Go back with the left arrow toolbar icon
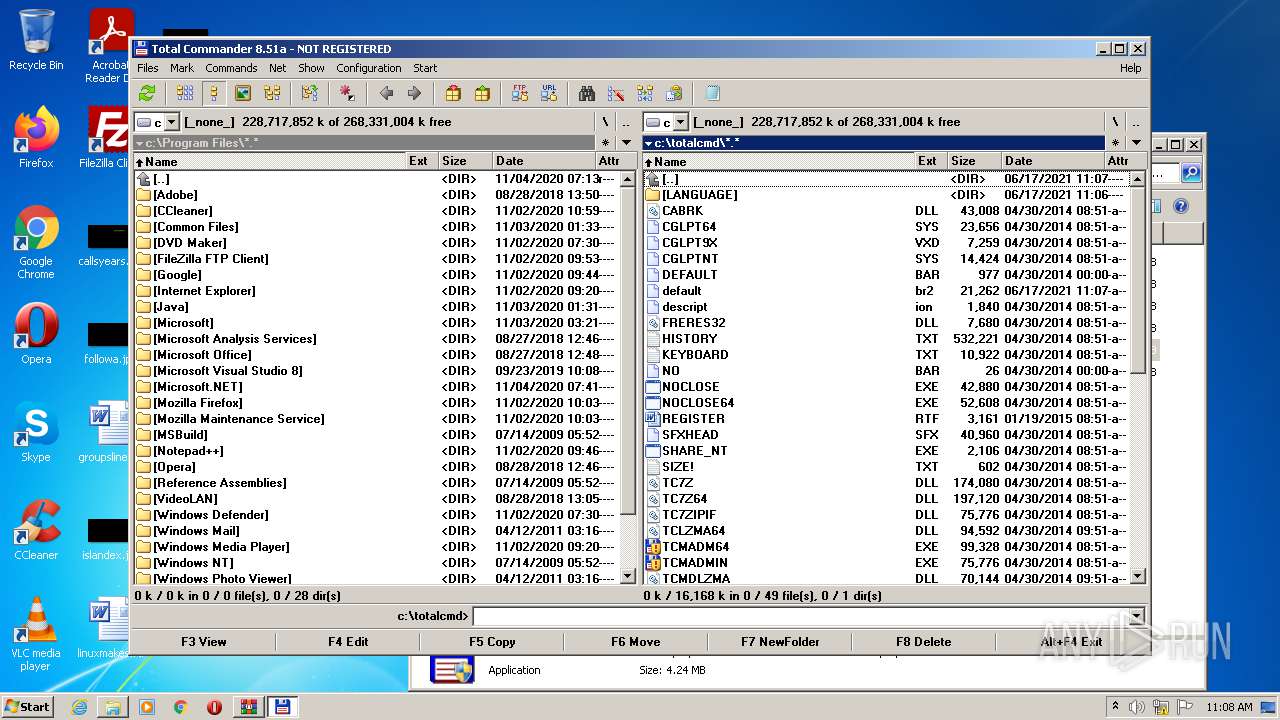Image resolution: width=1280 pixels, height=720 pixels. coord(386,93)
